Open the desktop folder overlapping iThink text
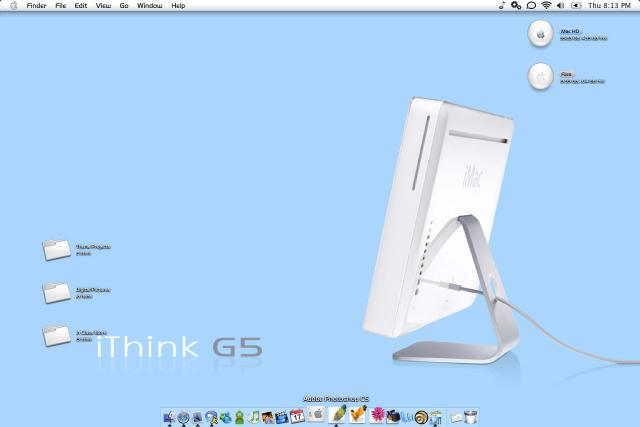 [57, 336]
